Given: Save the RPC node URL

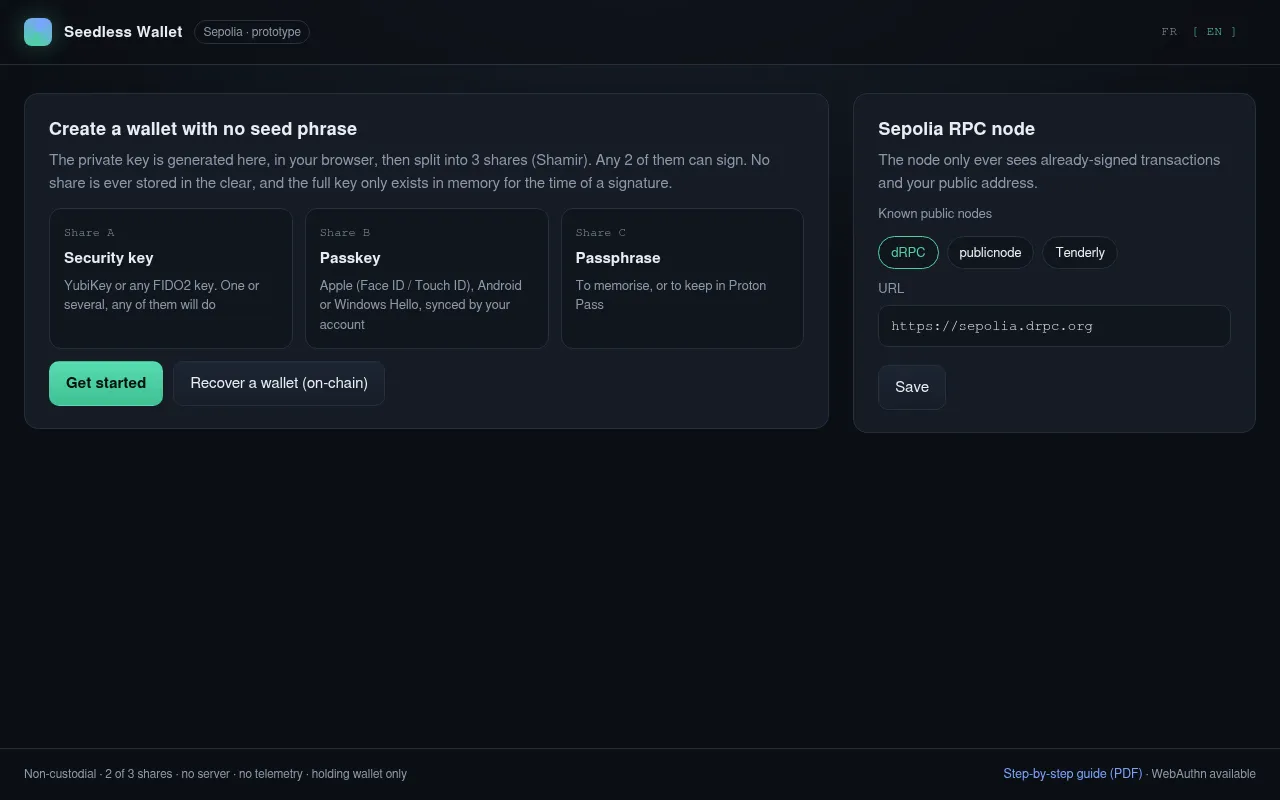Looking at the screenshot, I should [912, 387].
